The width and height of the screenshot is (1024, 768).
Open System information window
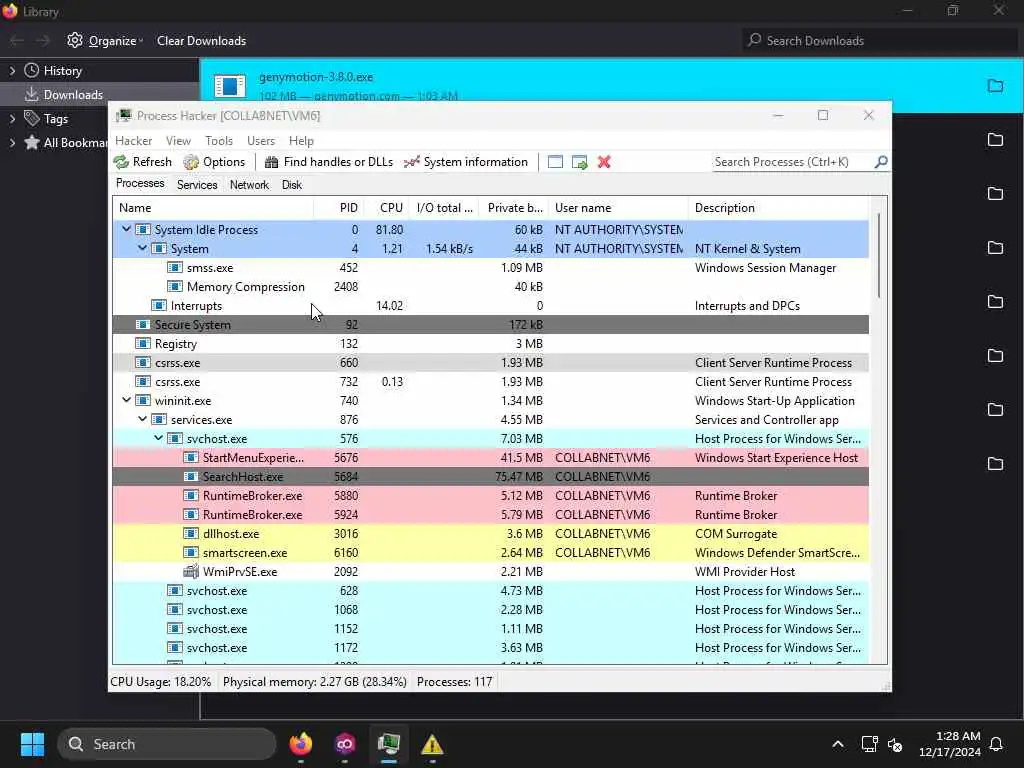(466, 162)
